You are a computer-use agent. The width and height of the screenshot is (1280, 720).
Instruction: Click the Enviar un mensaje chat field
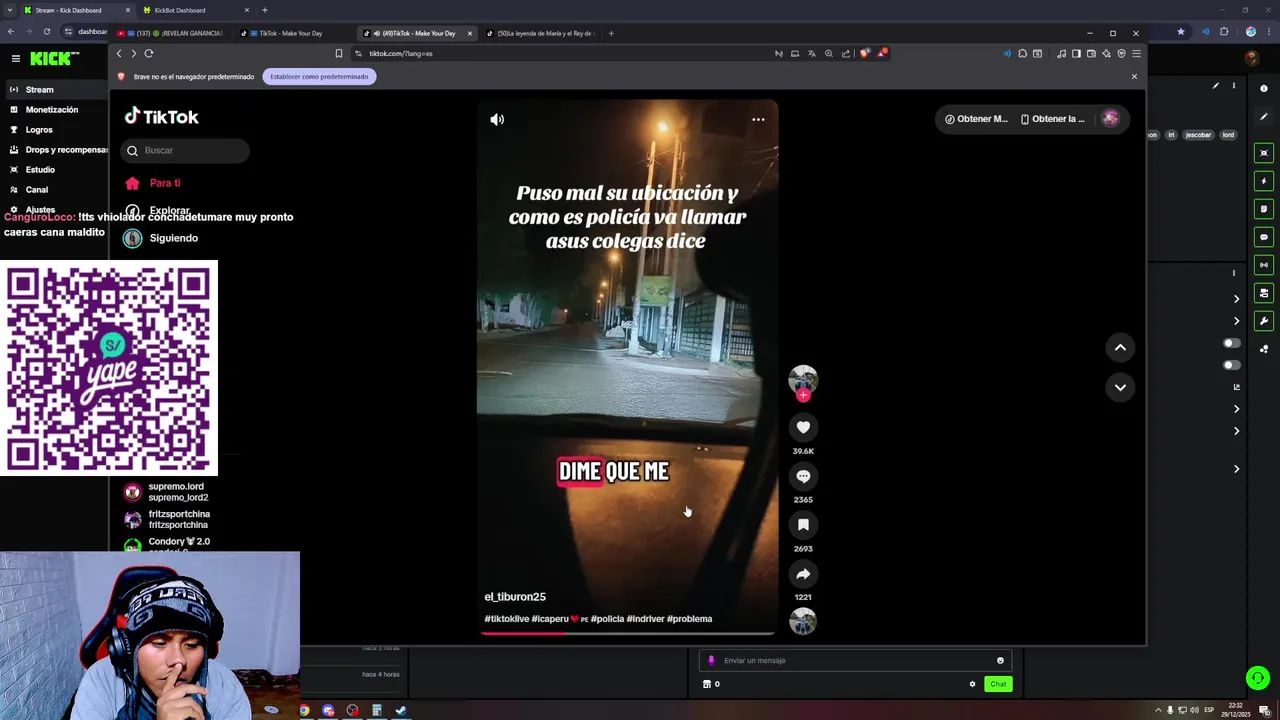pos(855,660)
